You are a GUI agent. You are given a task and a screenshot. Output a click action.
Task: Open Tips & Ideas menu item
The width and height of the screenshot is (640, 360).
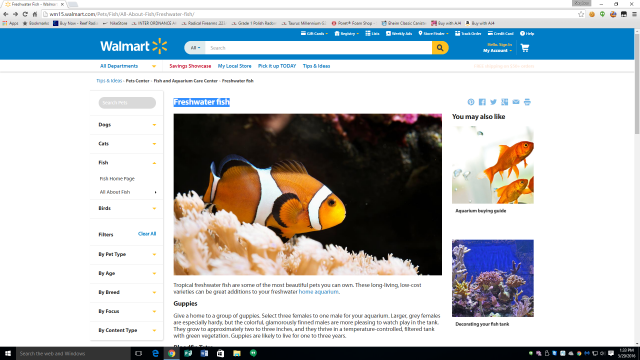[x=316, y=66]
